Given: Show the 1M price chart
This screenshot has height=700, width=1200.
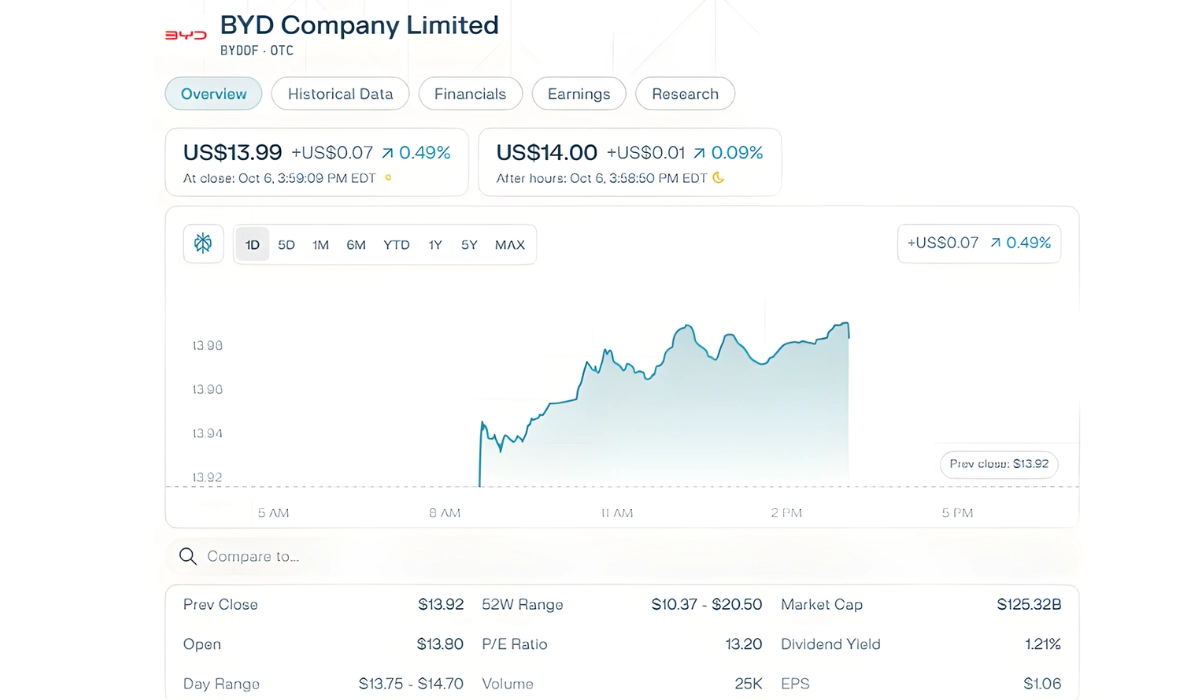Looking at the screenshot, I should pyautogui.click(x=320, y=245).
